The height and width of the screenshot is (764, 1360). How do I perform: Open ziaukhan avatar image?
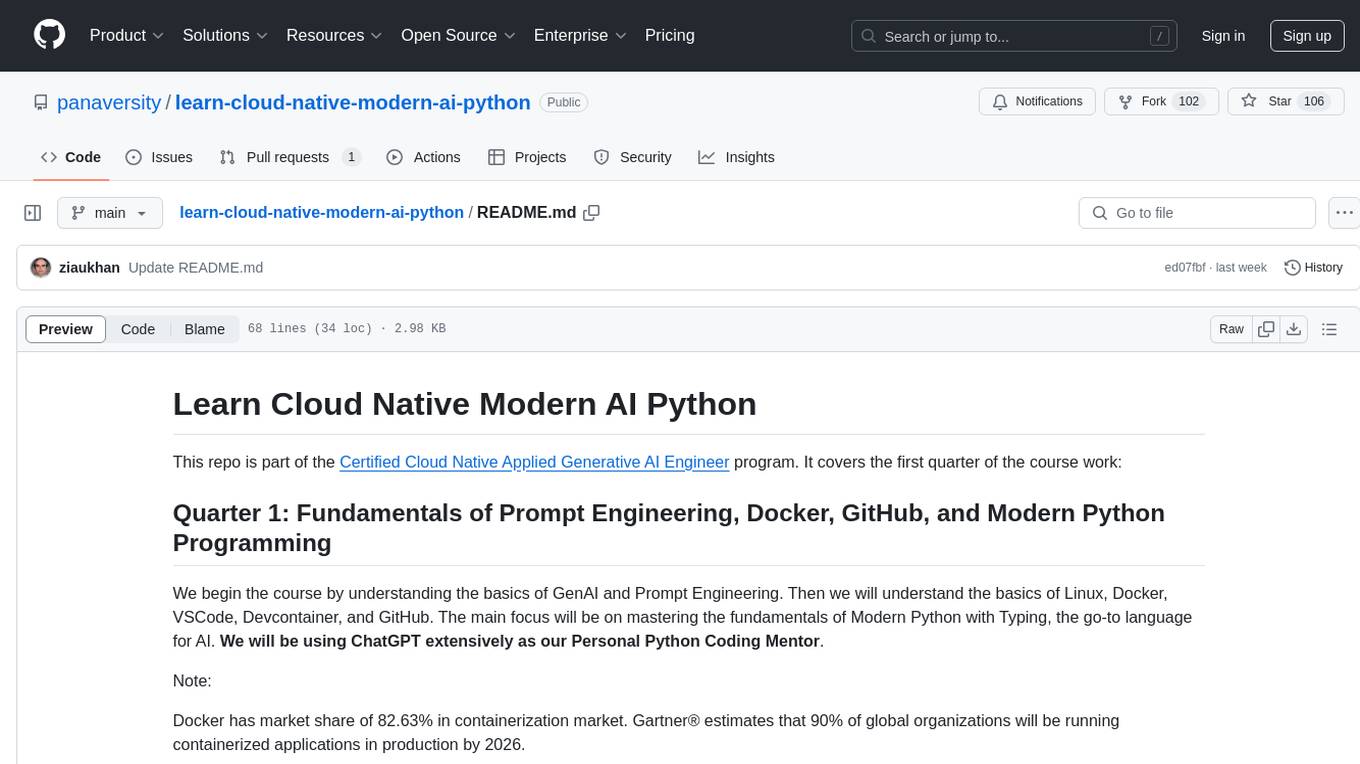coord(41,268)
